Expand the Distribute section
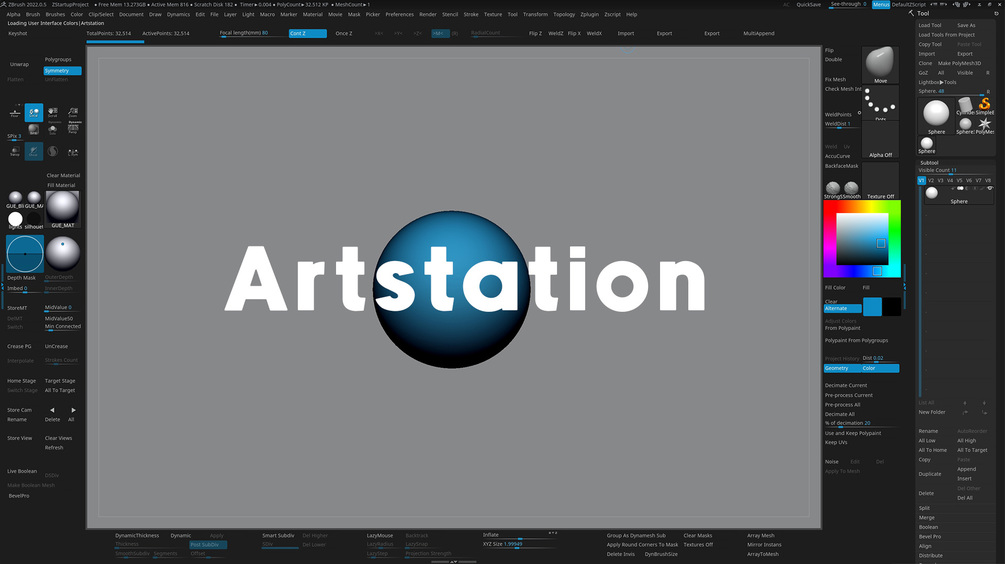Viewport: 1005px width, 564px height. [x=931, y=556]
